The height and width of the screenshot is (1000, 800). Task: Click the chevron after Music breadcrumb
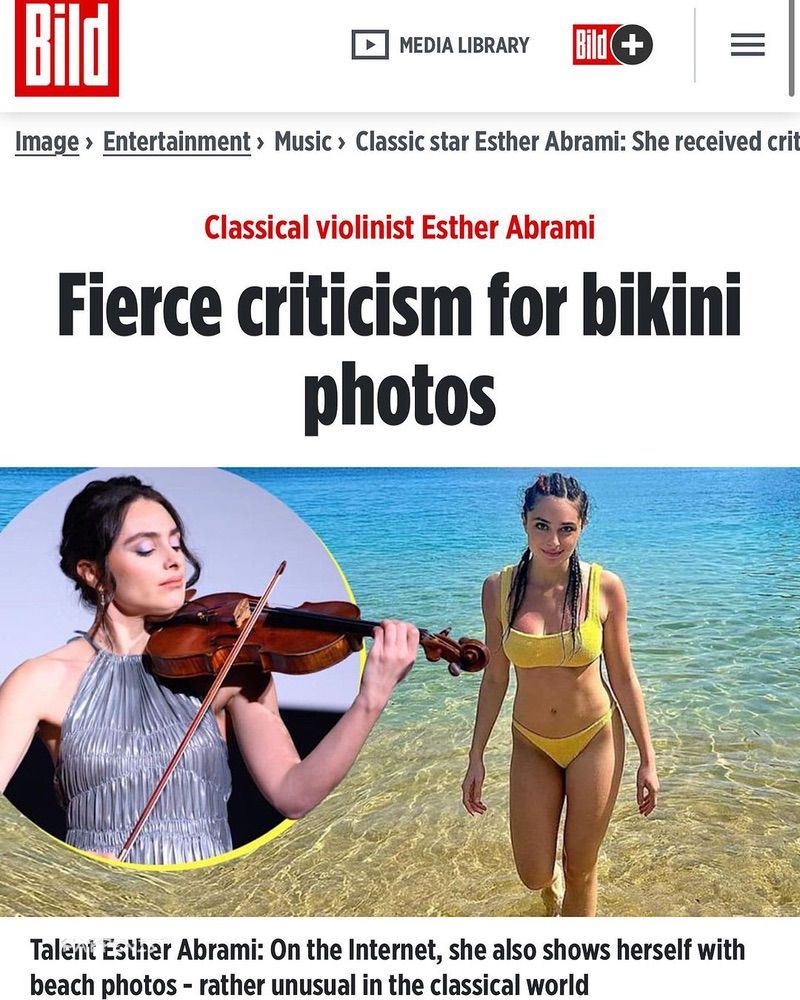(342, 143)
